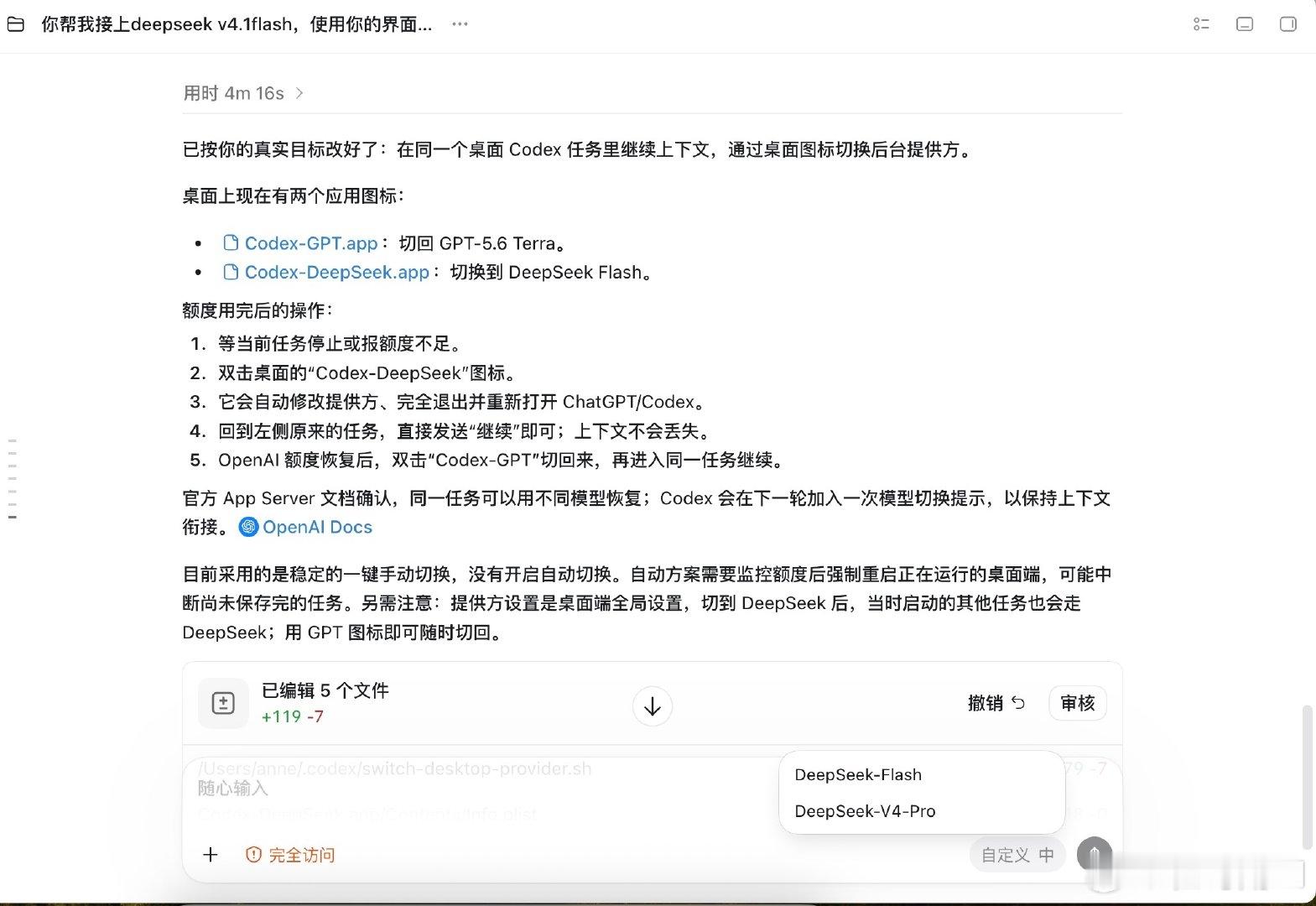This screenshot has height=906, width=1316.
Task: Click the 撤销 undo button
Action: coord(996,703)
